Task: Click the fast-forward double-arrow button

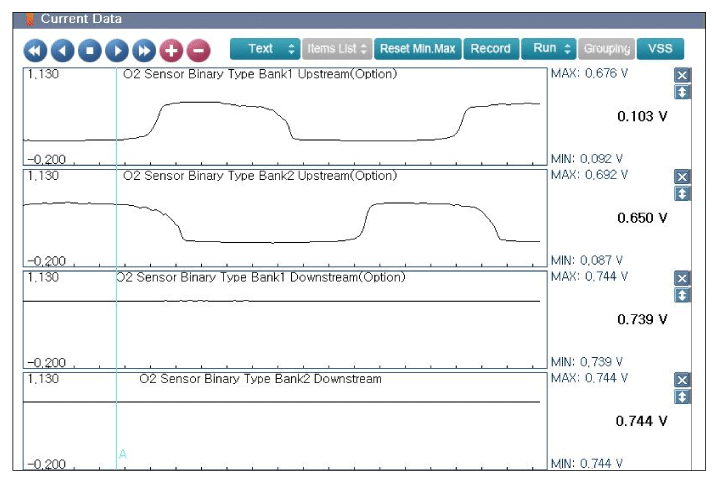Action: [144, 50]
